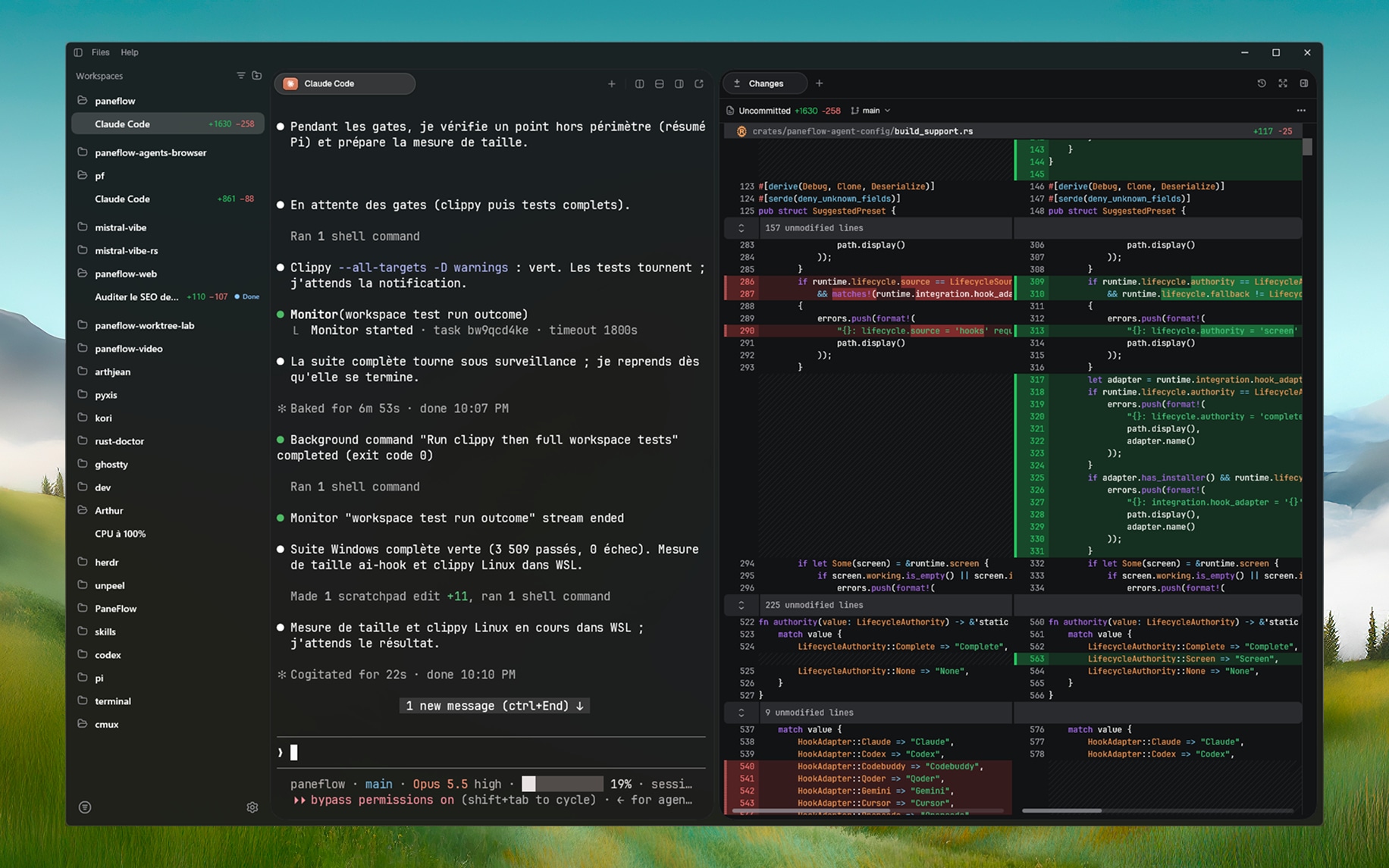The width and height of the screenshot is (1389, 868).
Task: Add a new workspace folder
Action: [x=257, y=75]
